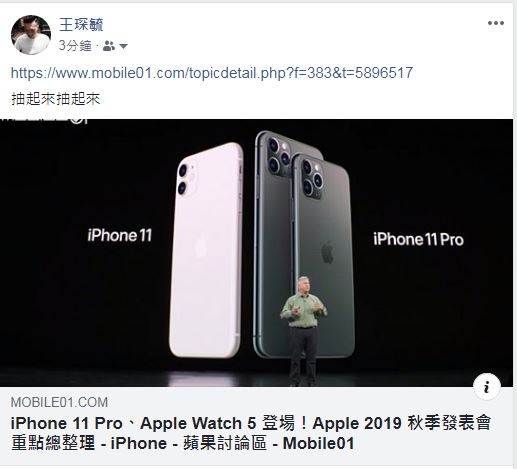This screenshot has width=517, height=469.
Task: Open the 王琛毓 profile name link
Action: point(81,24)
